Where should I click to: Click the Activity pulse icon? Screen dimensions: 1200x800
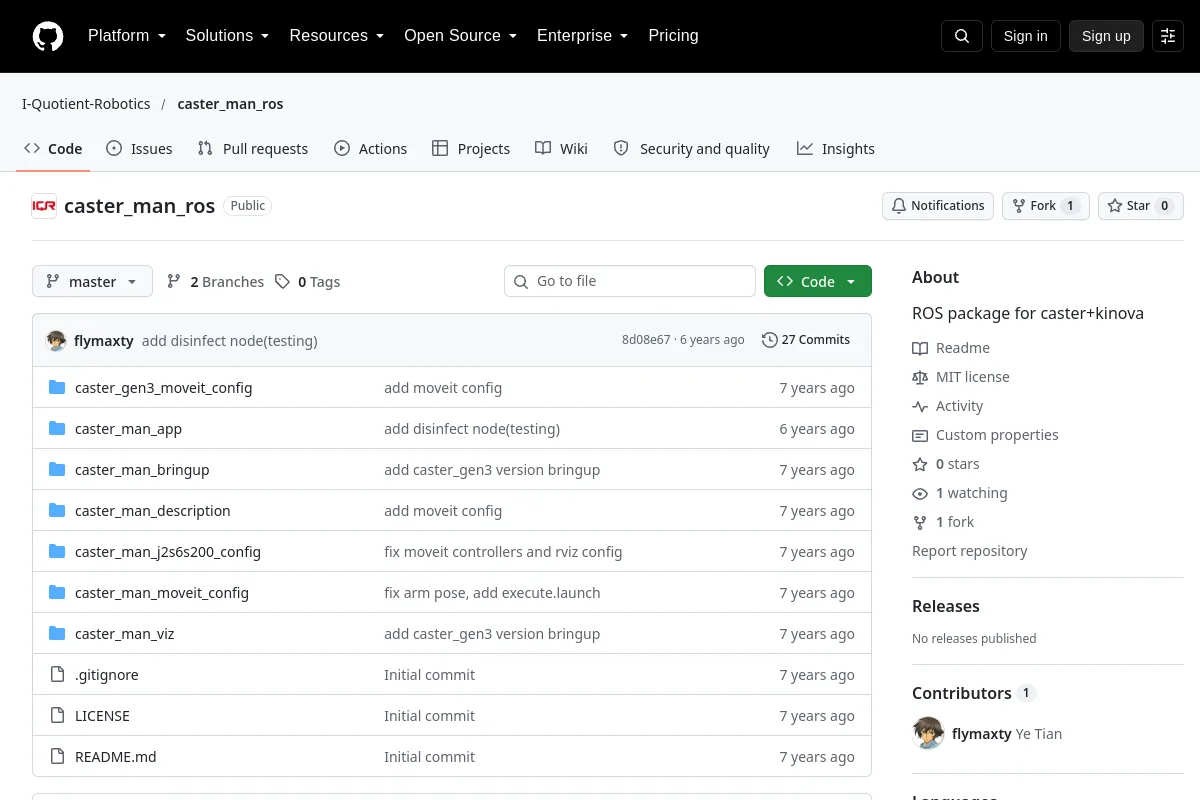coord(920,406)
